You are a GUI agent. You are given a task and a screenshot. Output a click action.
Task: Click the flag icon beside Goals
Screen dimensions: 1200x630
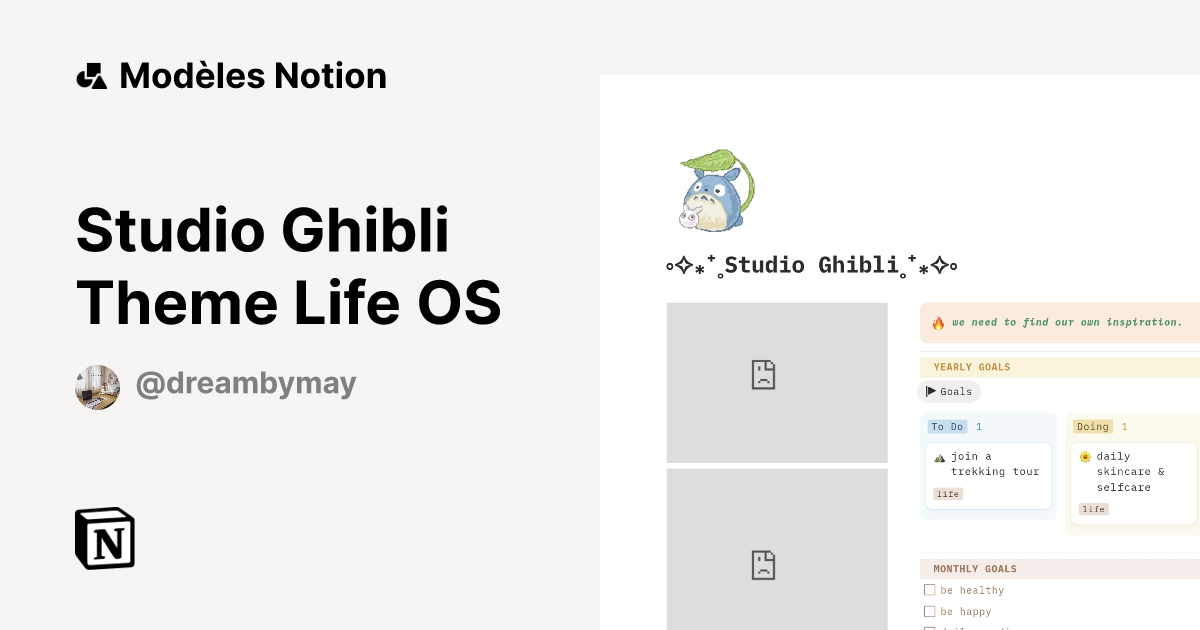pos(932,392)
